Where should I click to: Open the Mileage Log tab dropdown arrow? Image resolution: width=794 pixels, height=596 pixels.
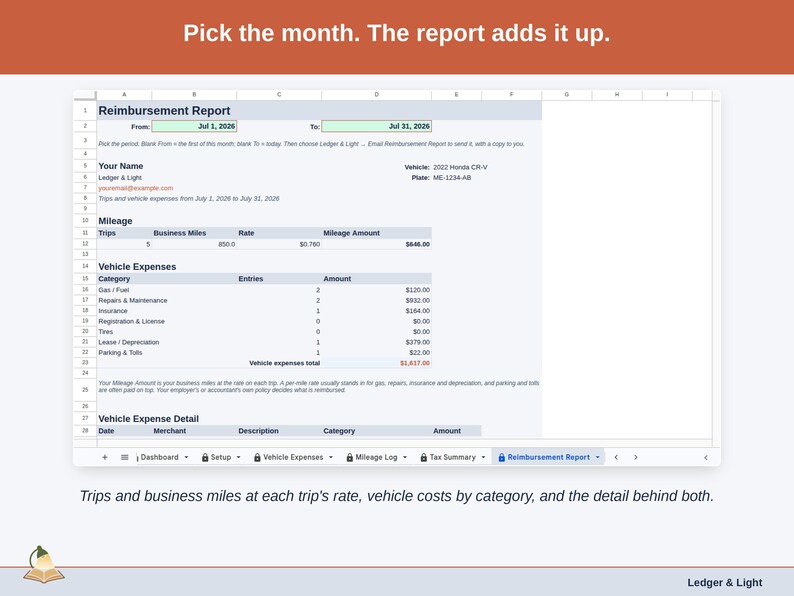(405, 457)
